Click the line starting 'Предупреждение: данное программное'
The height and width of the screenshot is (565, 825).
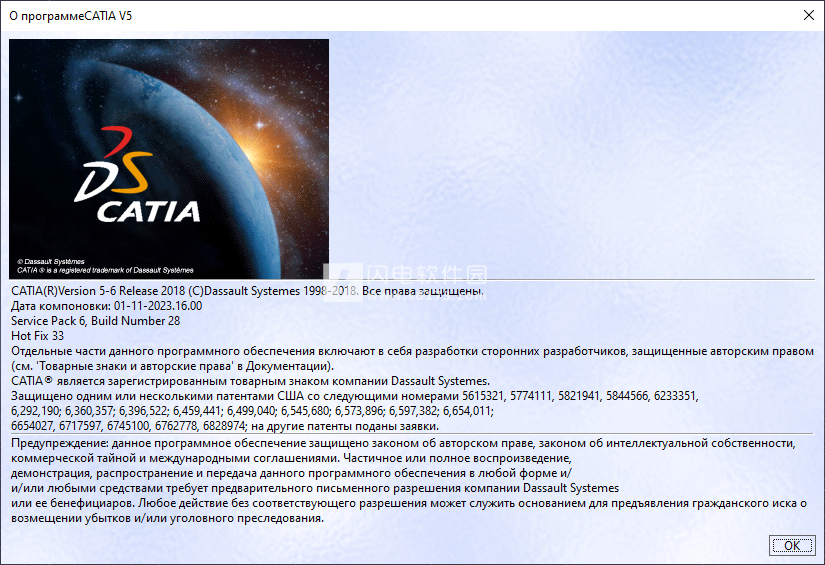tap(404, 443)
